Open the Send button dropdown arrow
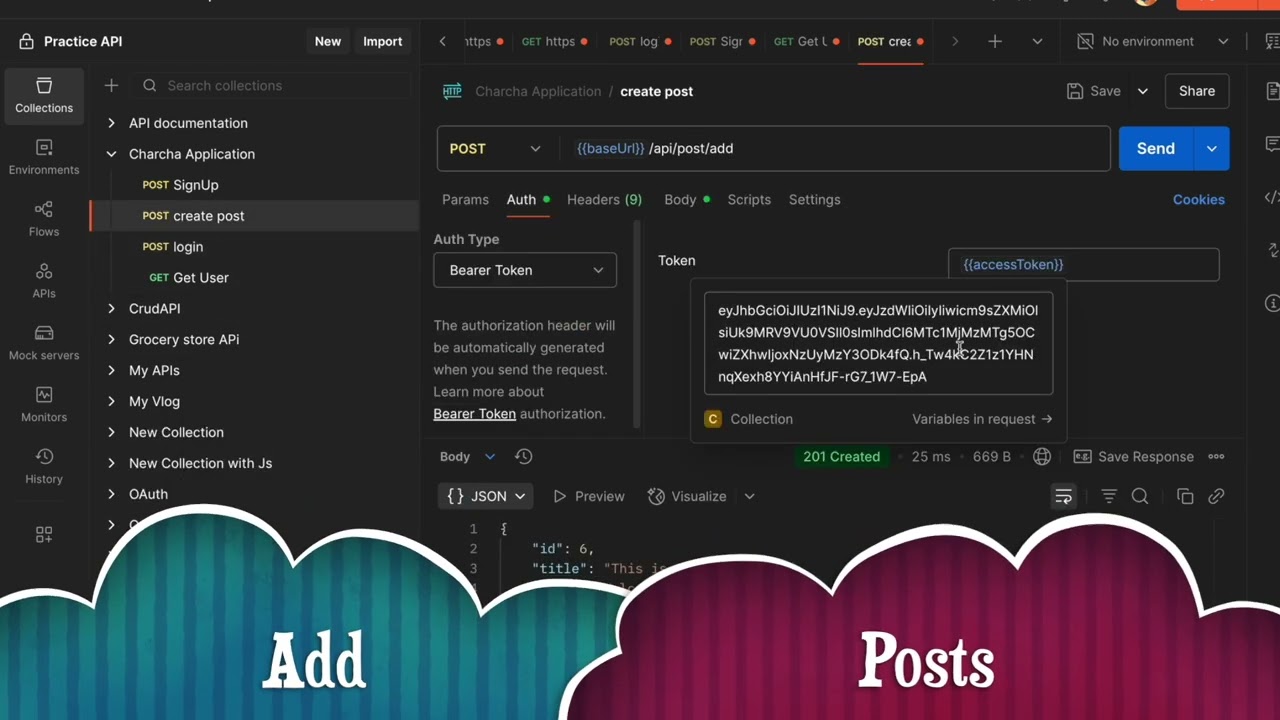Screen dimensions: 1280x720 point(1211,148)
